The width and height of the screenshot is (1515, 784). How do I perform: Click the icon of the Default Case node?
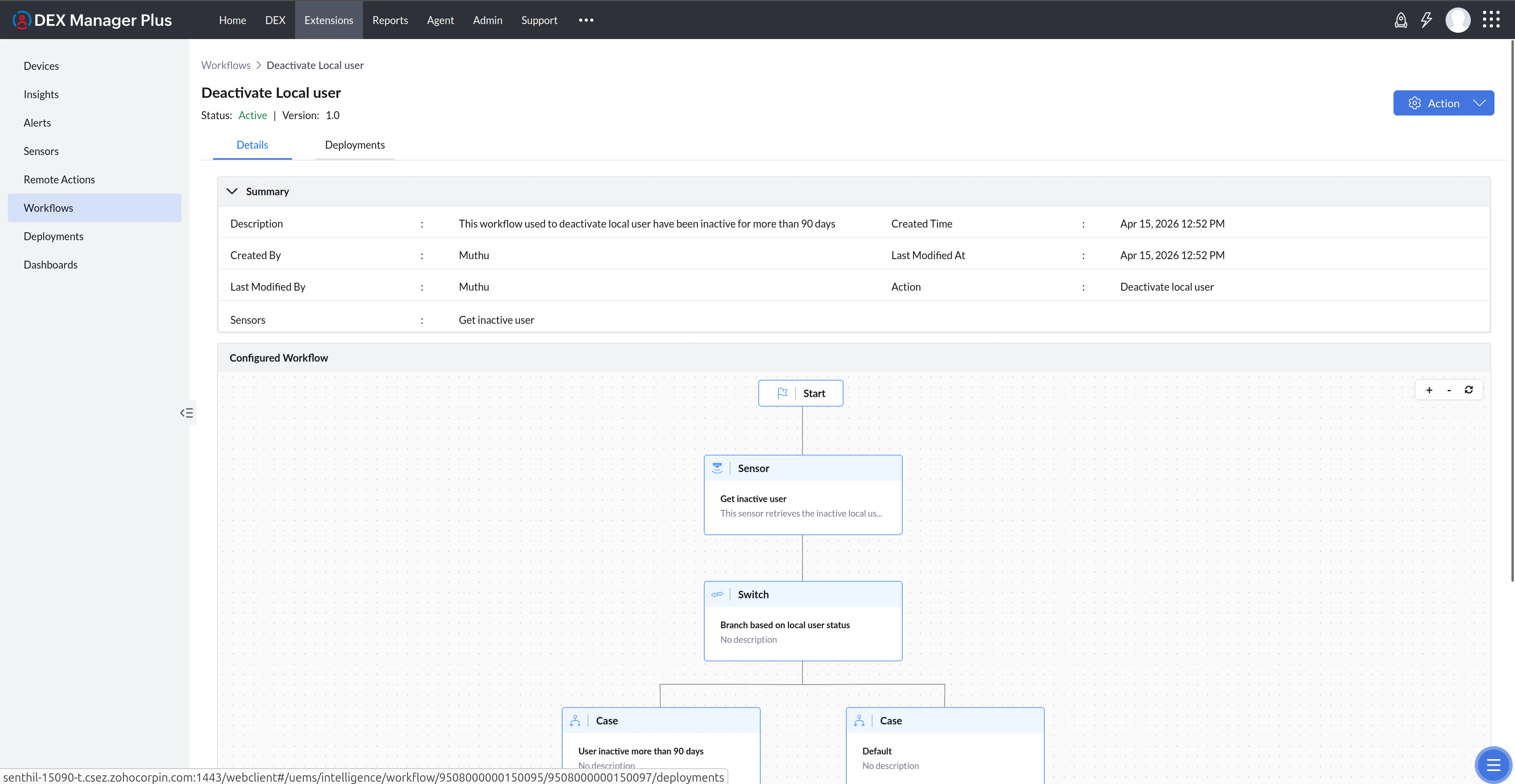pyautogui.click(x=859, y=721)
